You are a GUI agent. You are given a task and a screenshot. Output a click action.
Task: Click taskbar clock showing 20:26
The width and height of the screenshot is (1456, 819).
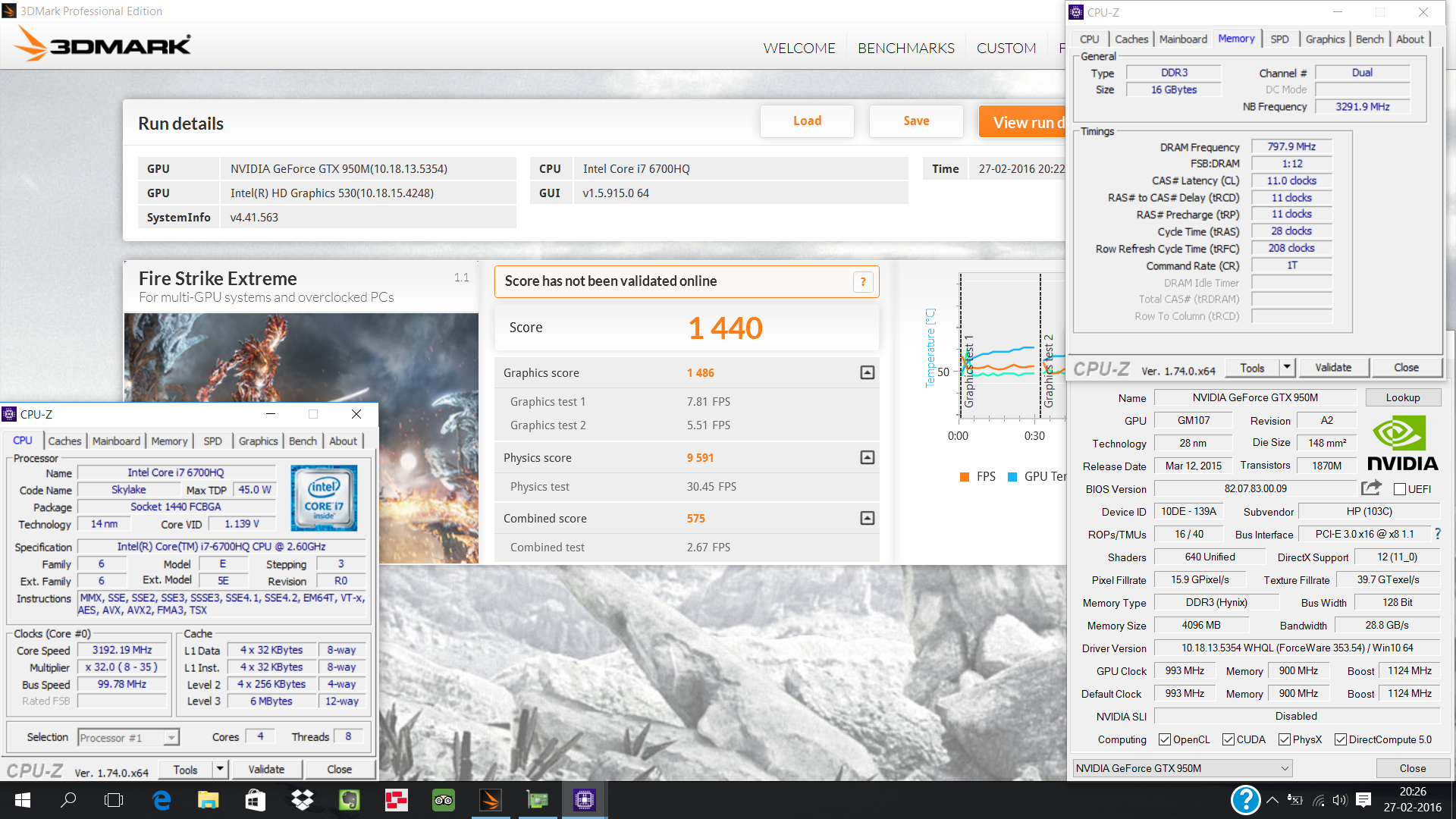pyautogui.click(x=1412, y=799)
